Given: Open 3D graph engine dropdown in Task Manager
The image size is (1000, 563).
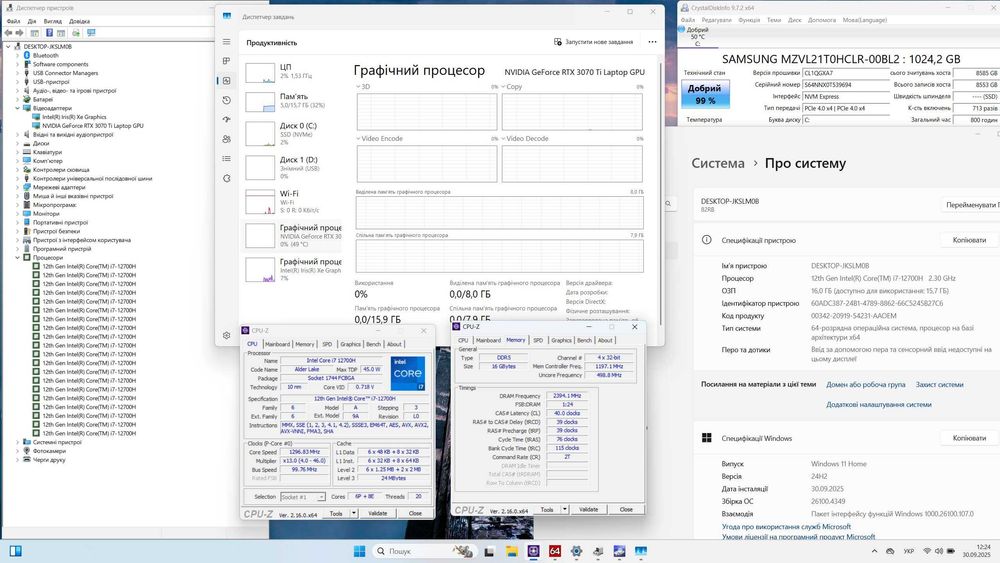Looking at the screenshot, I should coord(358,87).
